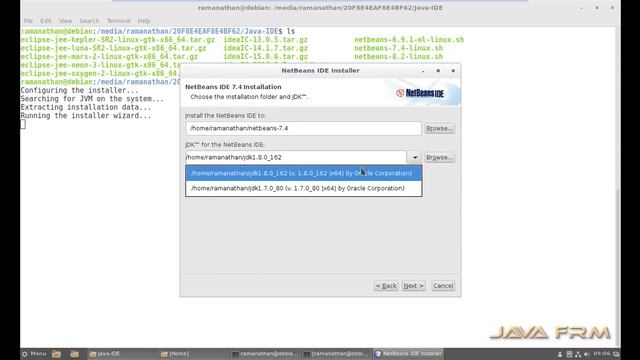Viewport: 640px width, 360px height.
Task: Click the NetBeans IDE Installer title bar
Action: pyautogui.click(x=320, y=71)
